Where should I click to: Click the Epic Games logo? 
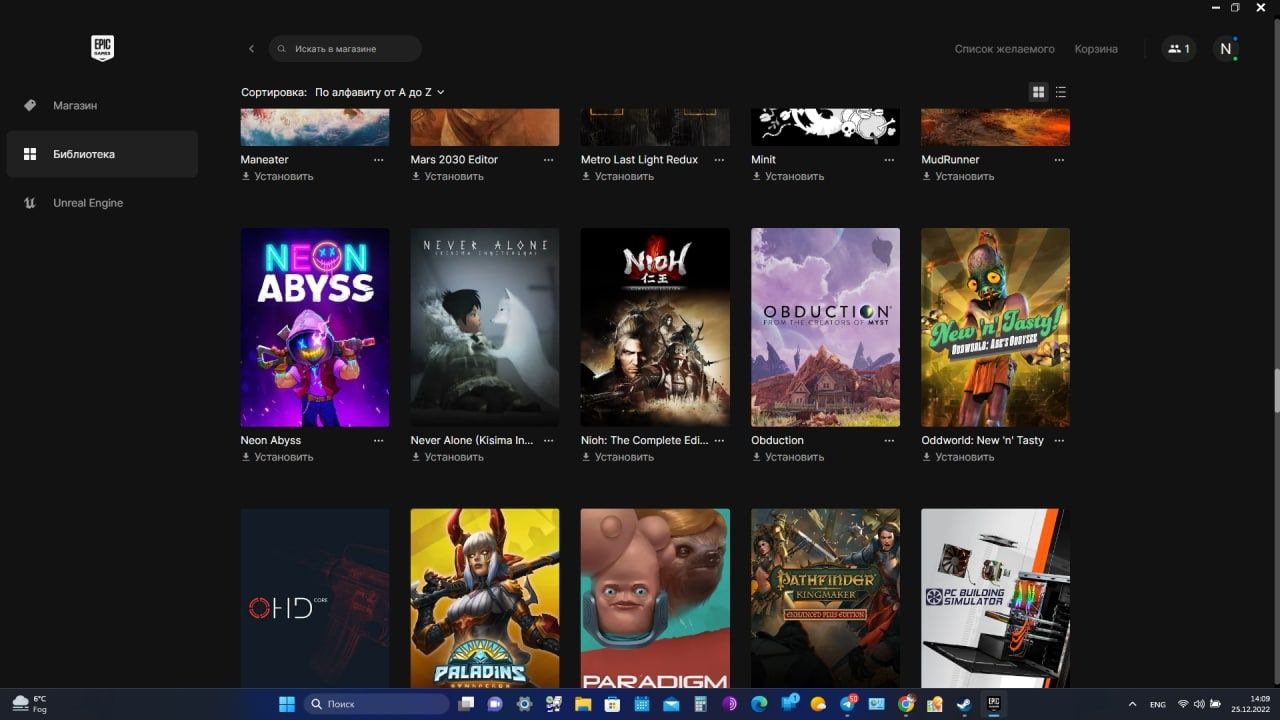pyautogui.click(x=102, y=48)
